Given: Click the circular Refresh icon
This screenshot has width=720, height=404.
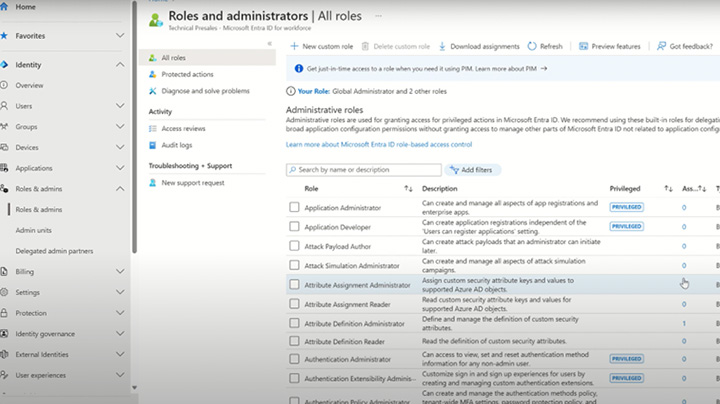Looking at the screenshot, I should click(532, 46).
